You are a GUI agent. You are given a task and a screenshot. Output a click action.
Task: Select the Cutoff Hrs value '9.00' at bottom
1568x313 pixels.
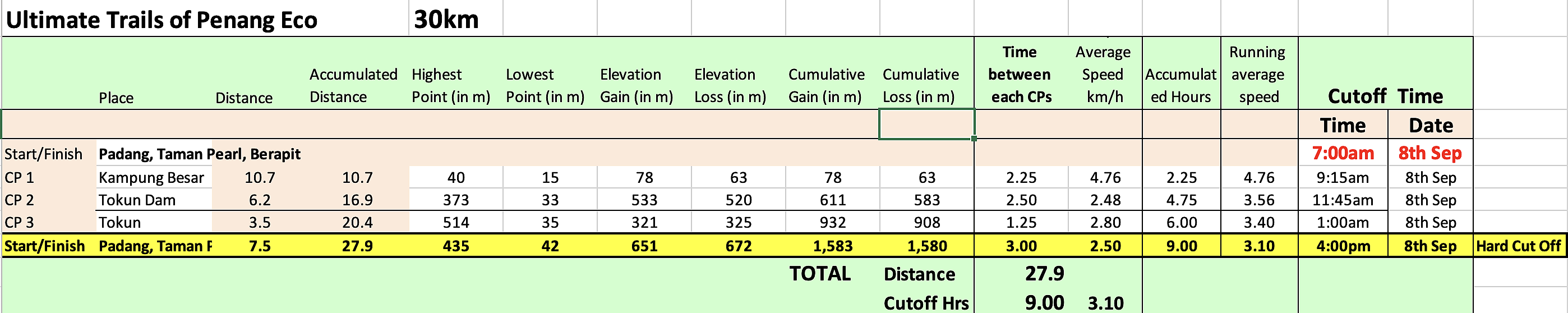point(1045,303)
